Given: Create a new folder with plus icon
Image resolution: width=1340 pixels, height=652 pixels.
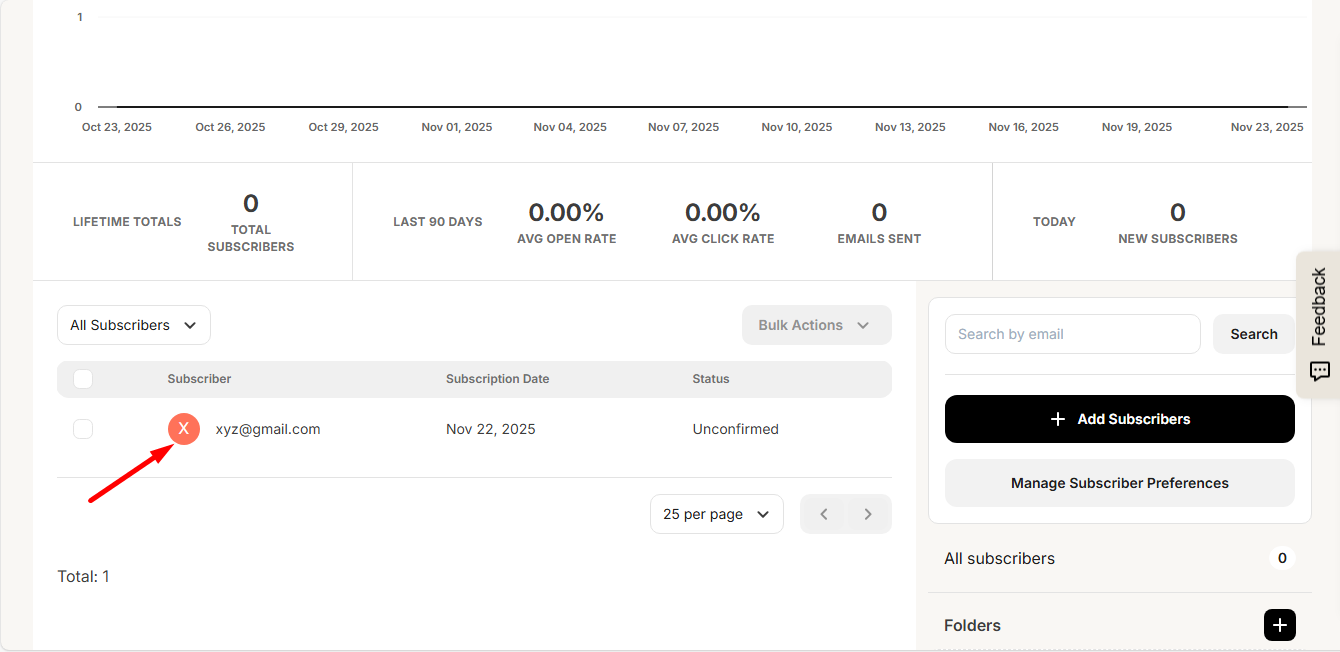Looking at the screenshot, I should 1279,625.
